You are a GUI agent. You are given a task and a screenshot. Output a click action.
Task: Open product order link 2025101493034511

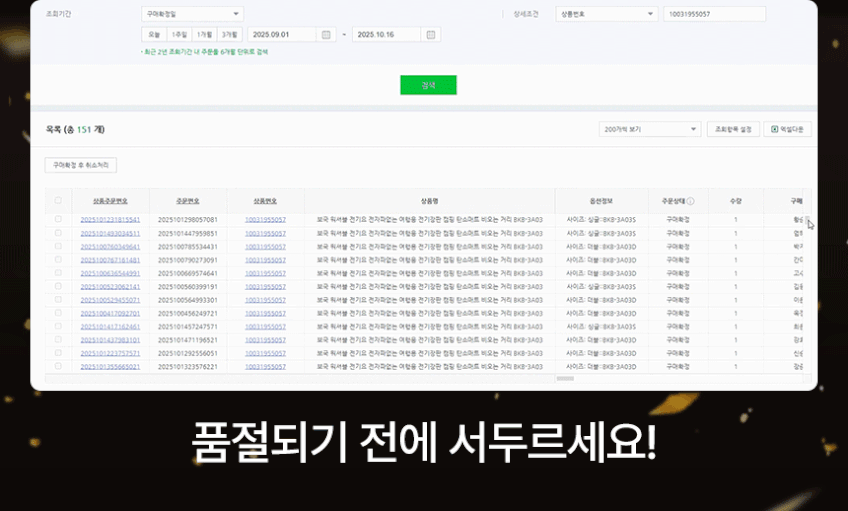click(110, 234)
